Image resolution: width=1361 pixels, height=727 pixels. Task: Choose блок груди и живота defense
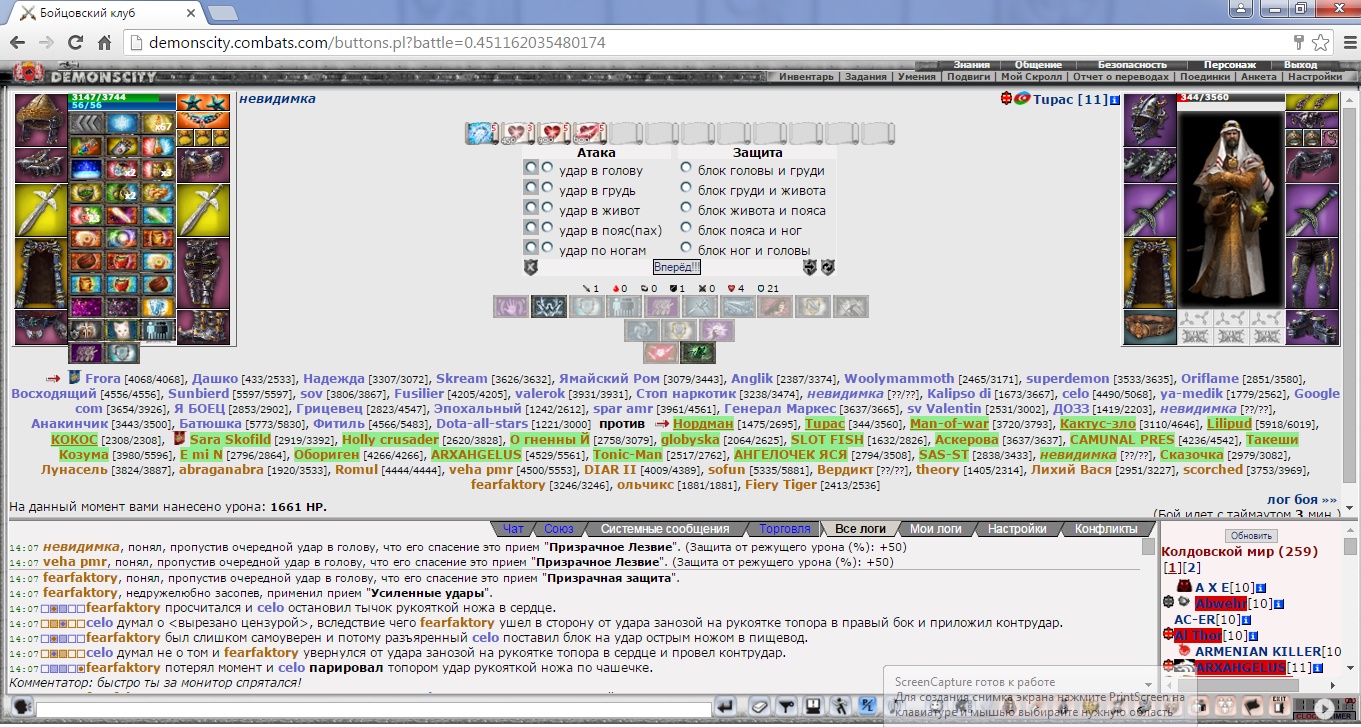pos(686,188)
